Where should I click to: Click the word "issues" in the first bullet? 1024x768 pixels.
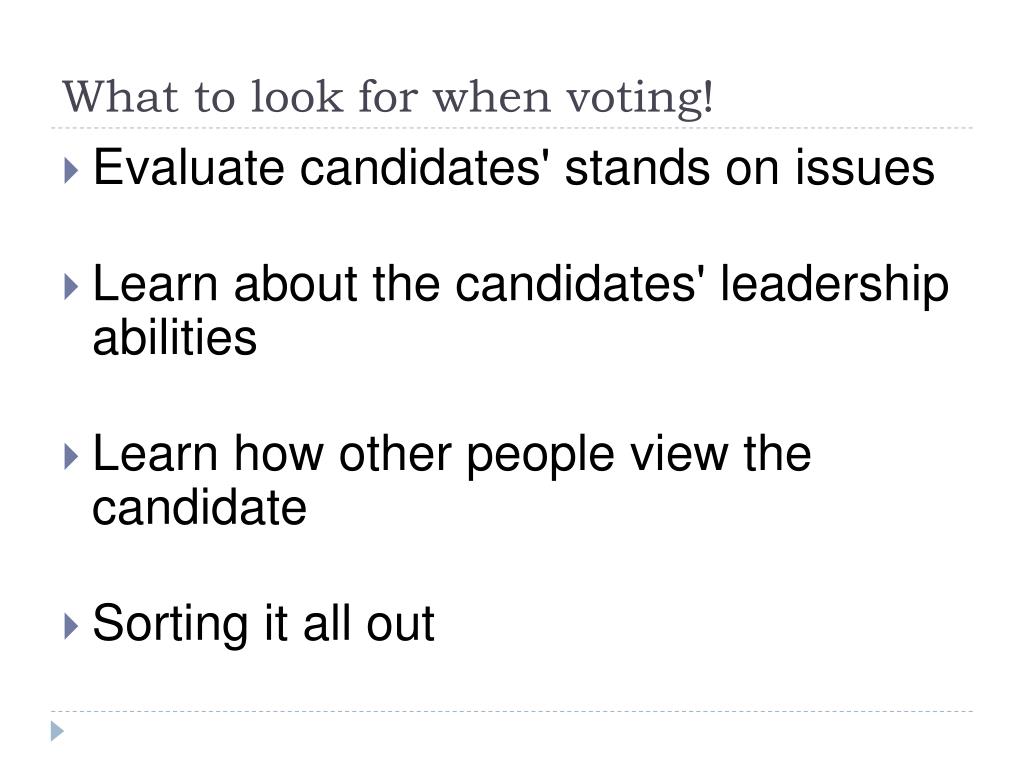pyautogui.click(x=865, y=168)
